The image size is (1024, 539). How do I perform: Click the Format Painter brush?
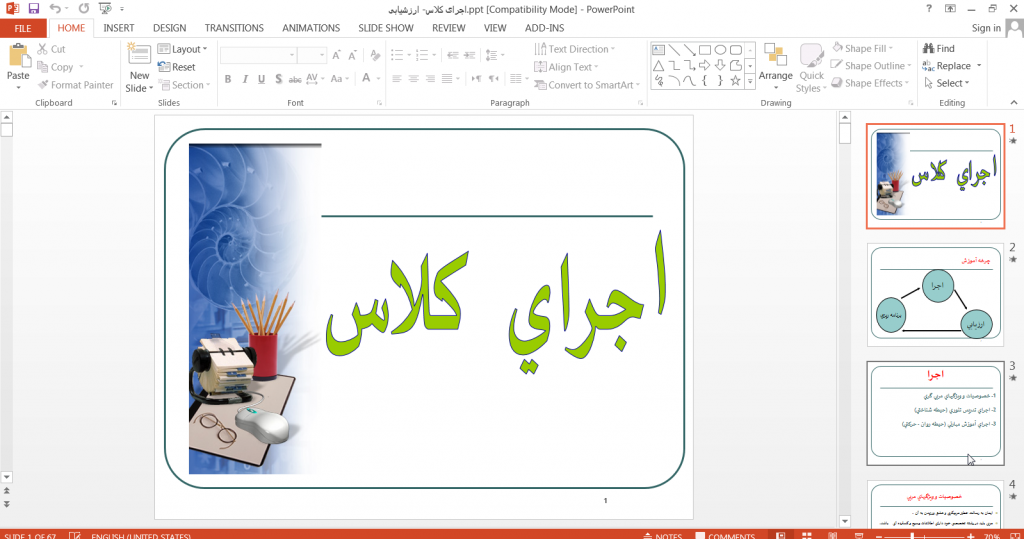75,85
